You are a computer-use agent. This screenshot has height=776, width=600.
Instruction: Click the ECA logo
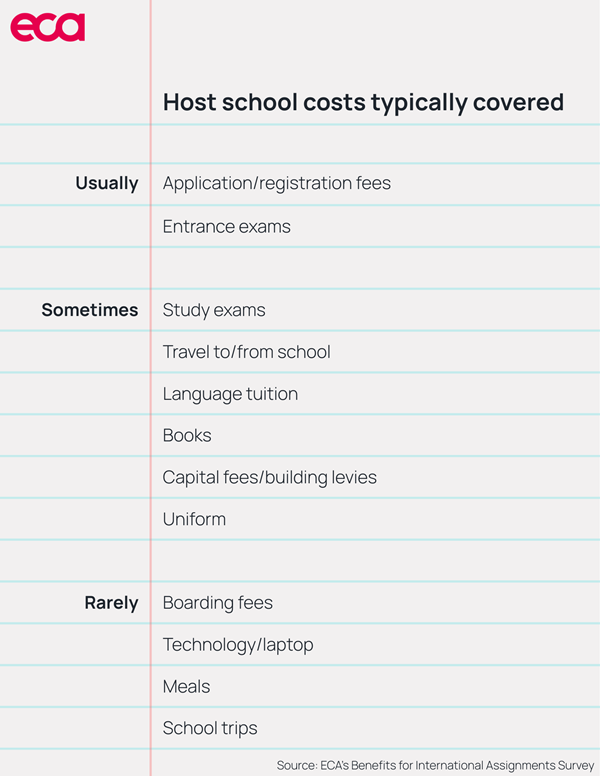[47, 28]
